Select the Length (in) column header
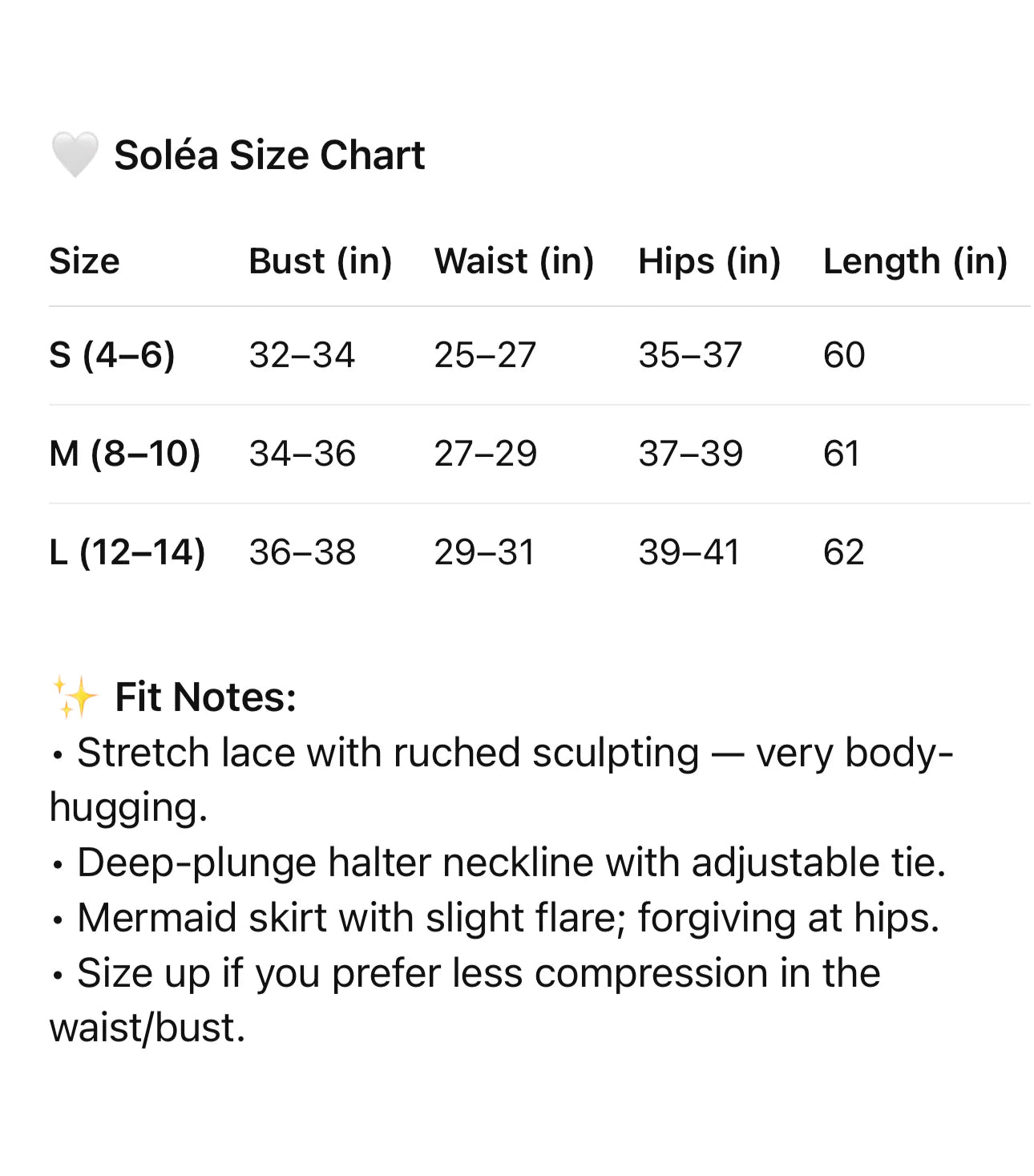The width and height of the screenshot is (1034, 1176). (915, 261)
